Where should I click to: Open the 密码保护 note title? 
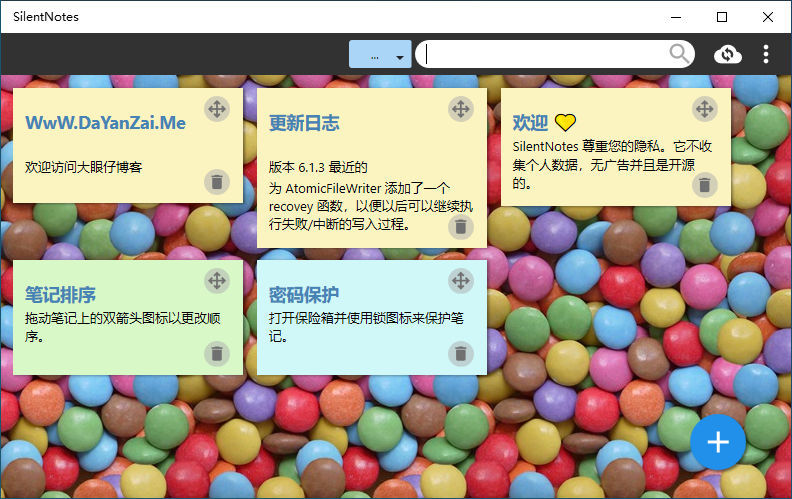pos(304,294)
